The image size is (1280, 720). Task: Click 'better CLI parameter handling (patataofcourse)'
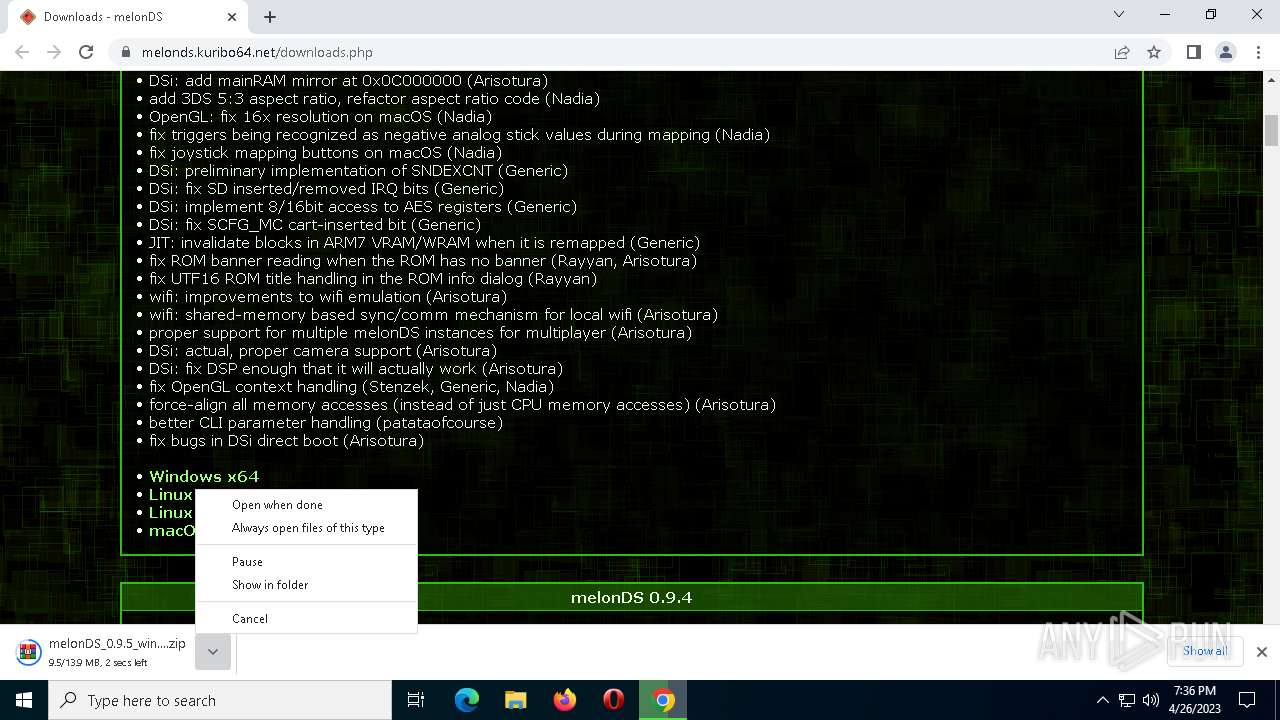pyautogui.click(x=326, y=423)
